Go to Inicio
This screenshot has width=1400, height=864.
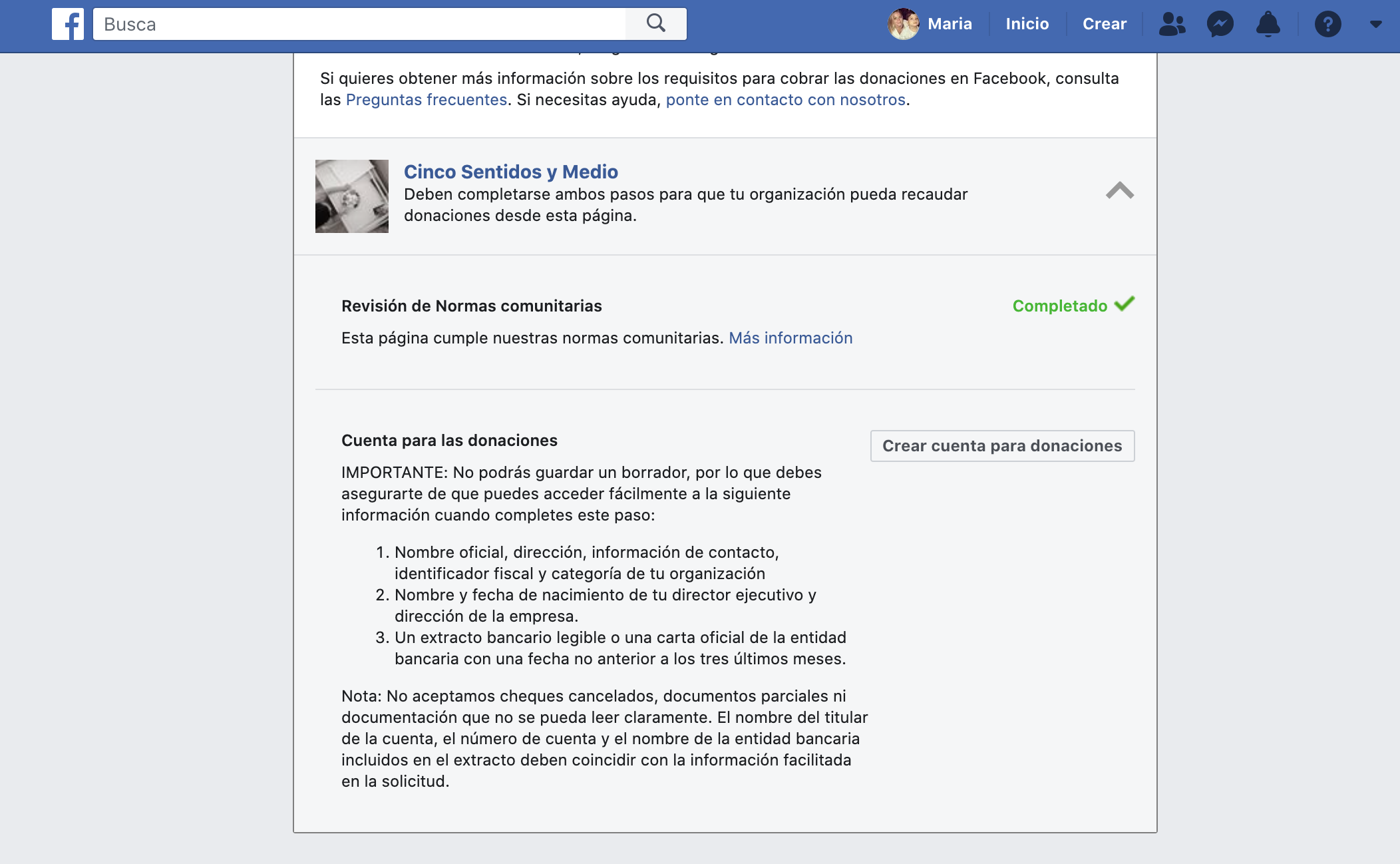point(1027,24)
